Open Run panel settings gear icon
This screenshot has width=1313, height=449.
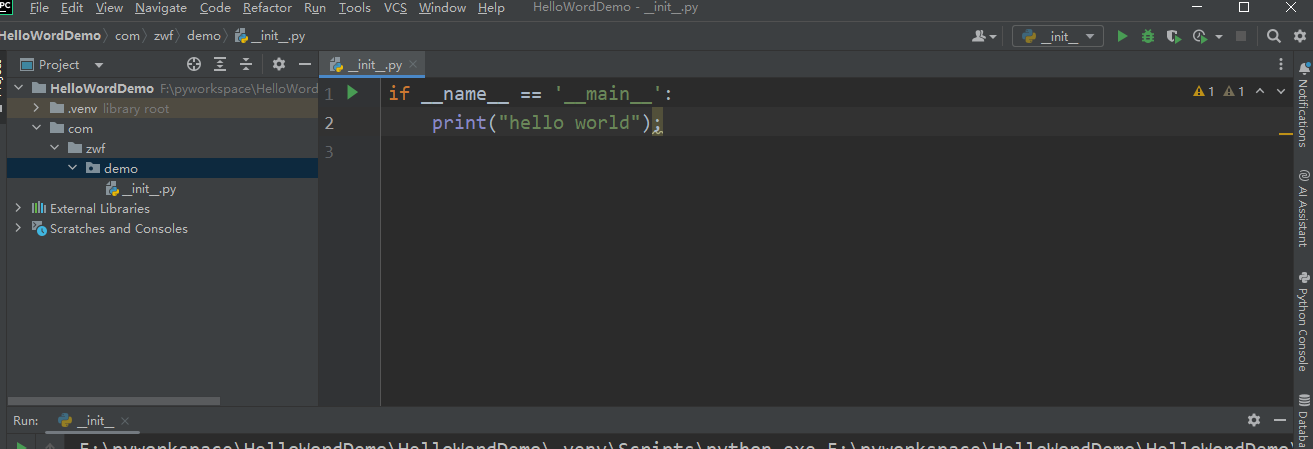pyautogui.click(x=1254, y=420)
